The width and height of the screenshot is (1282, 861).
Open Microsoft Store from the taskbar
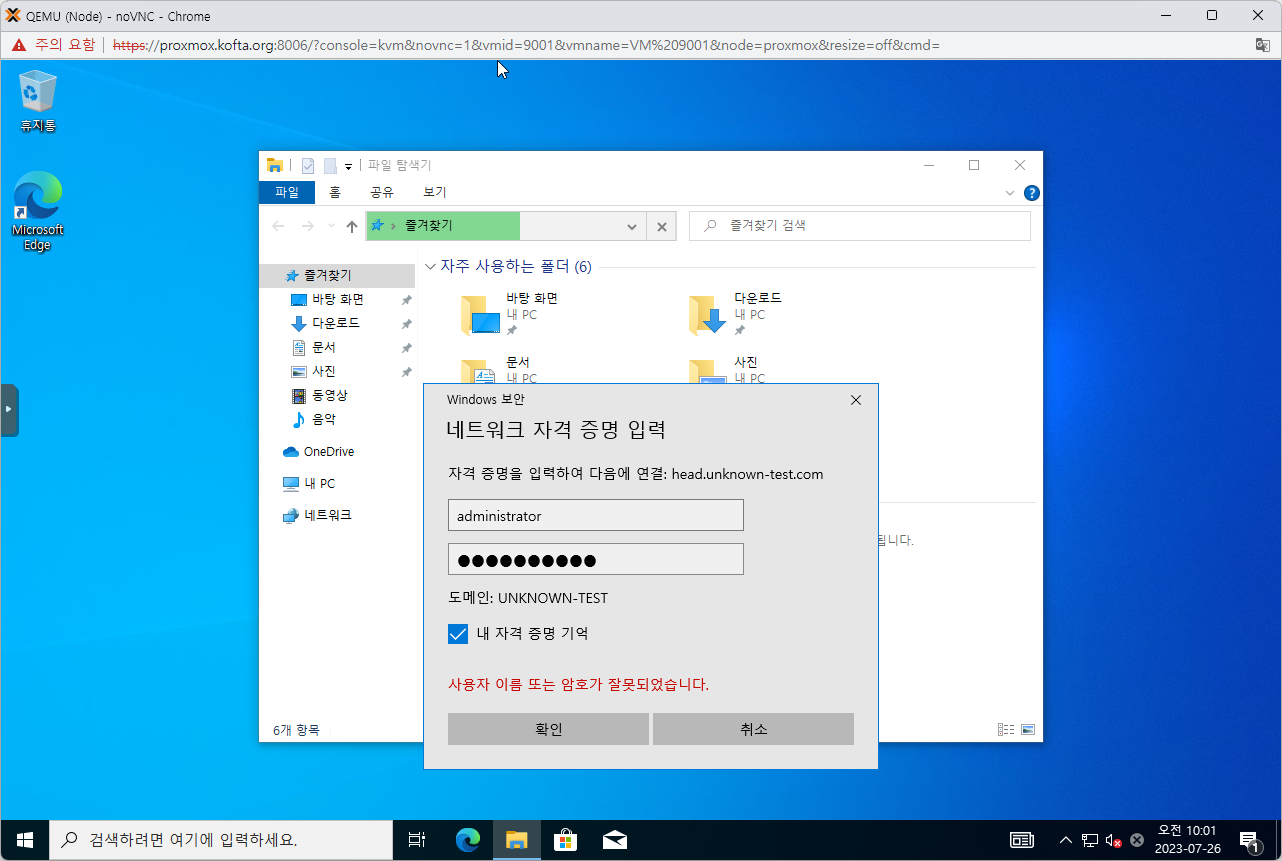565,840
